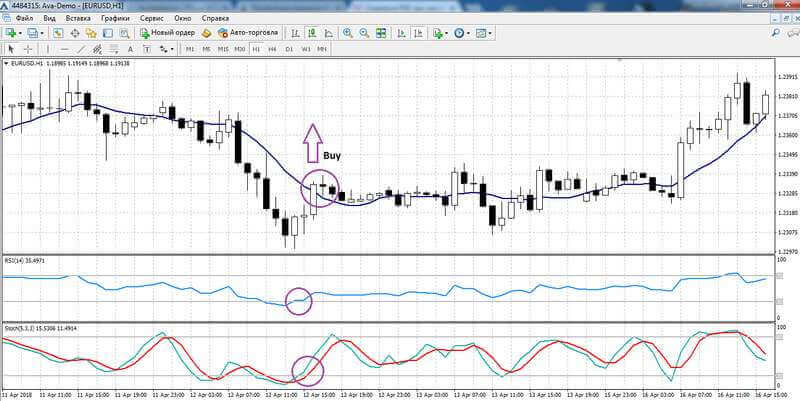This screenshot has width=800, height=401.
Task: Select the Vertical Line tool
Action: click(48, 49)
